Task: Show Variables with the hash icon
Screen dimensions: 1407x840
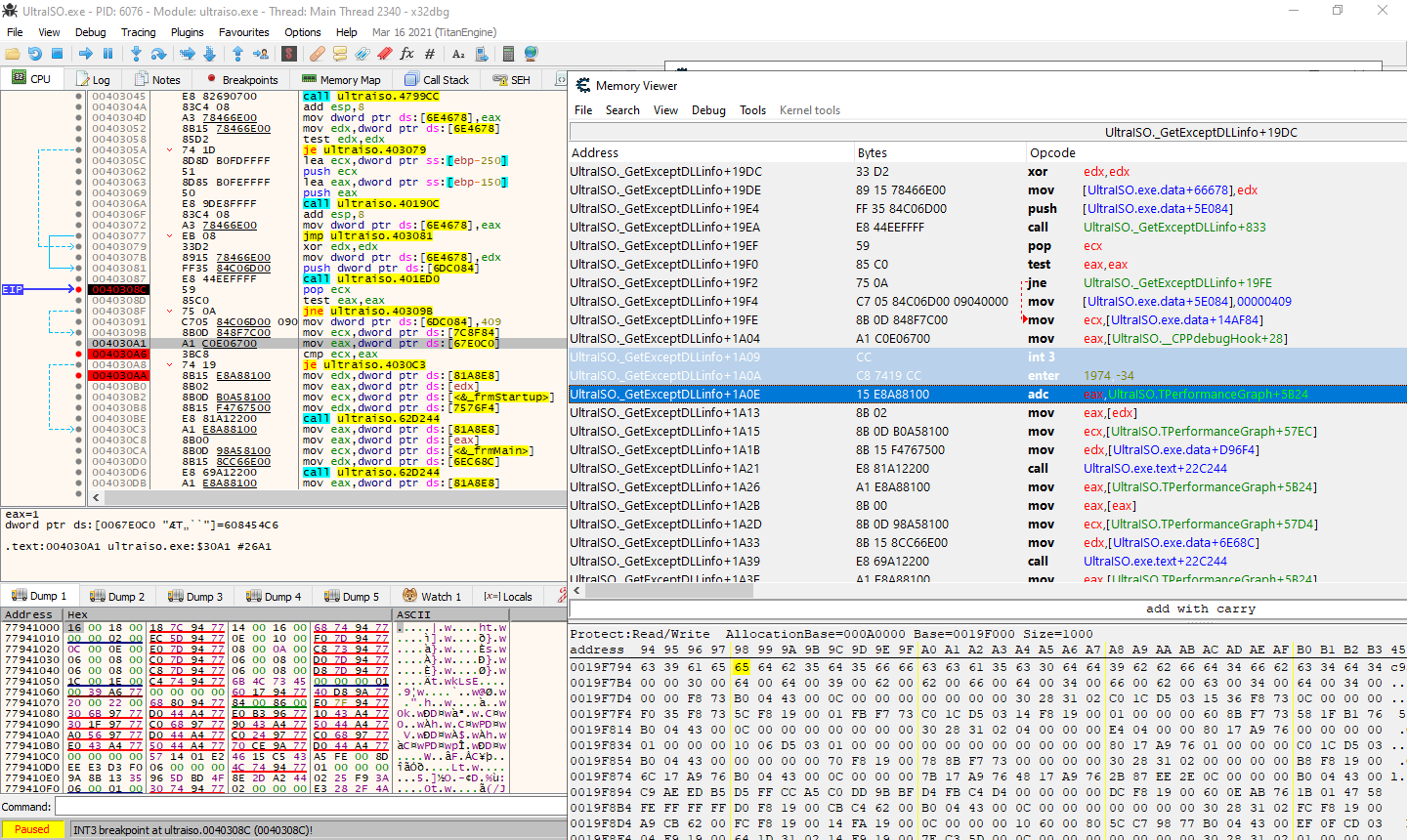Action: pyautogui.click(x=429, y=54)
